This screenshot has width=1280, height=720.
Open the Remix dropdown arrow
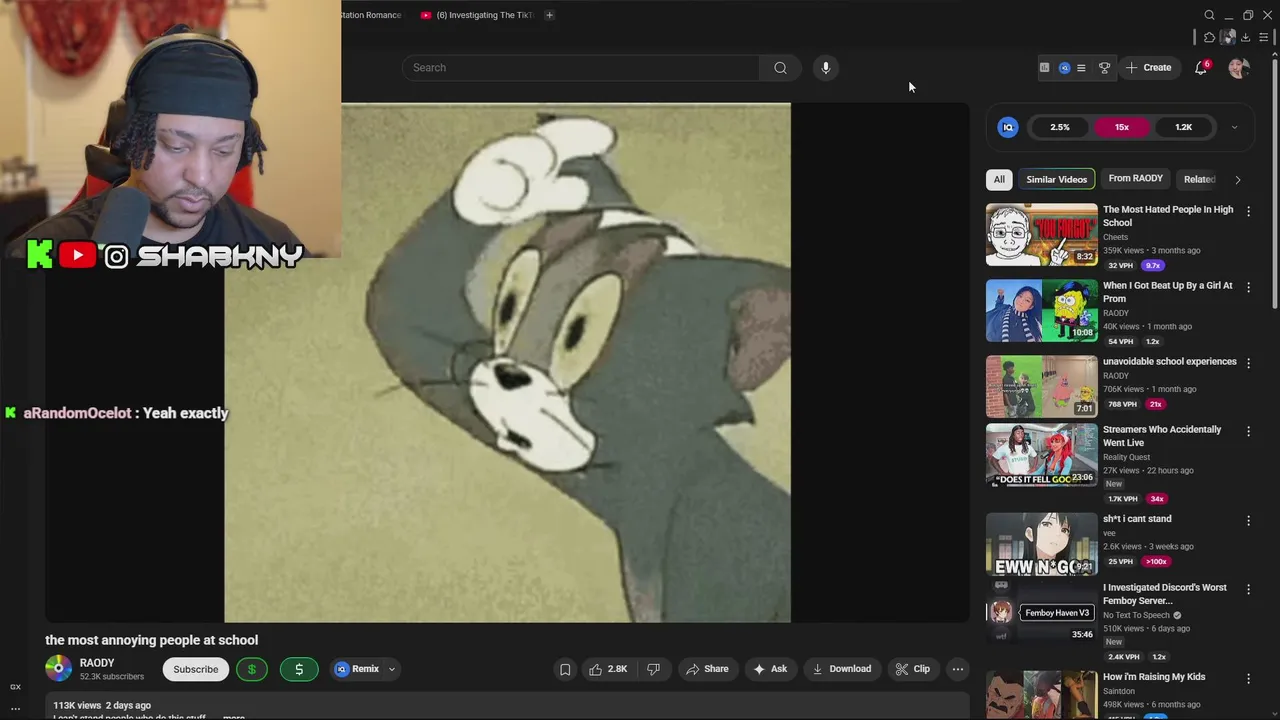coord(392,669)
